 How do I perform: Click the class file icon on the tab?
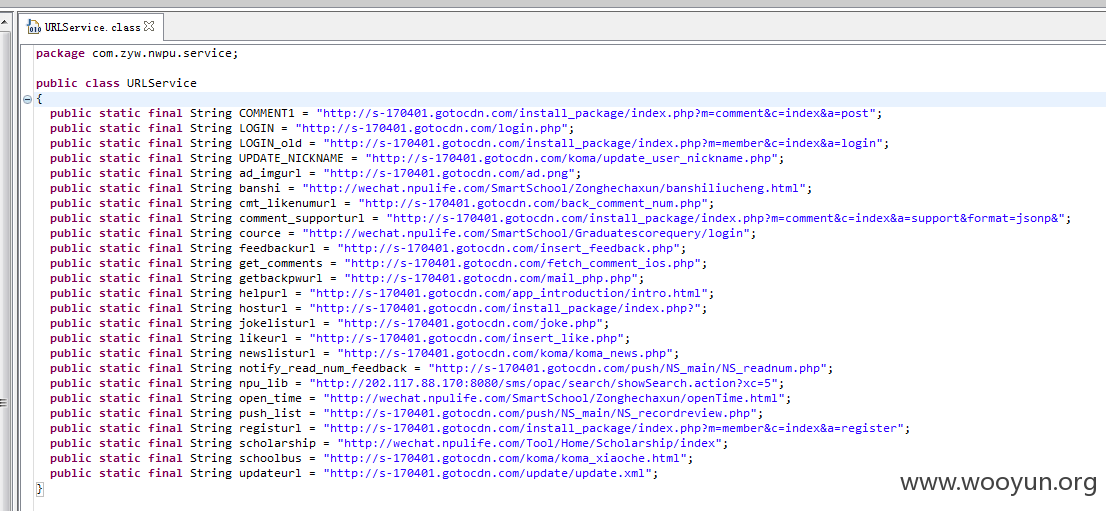point(34,28)
